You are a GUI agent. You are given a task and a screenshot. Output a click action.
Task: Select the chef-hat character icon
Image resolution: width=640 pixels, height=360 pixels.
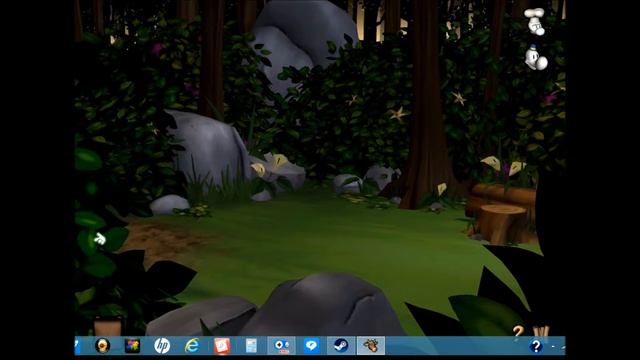[x=535, y=21]
